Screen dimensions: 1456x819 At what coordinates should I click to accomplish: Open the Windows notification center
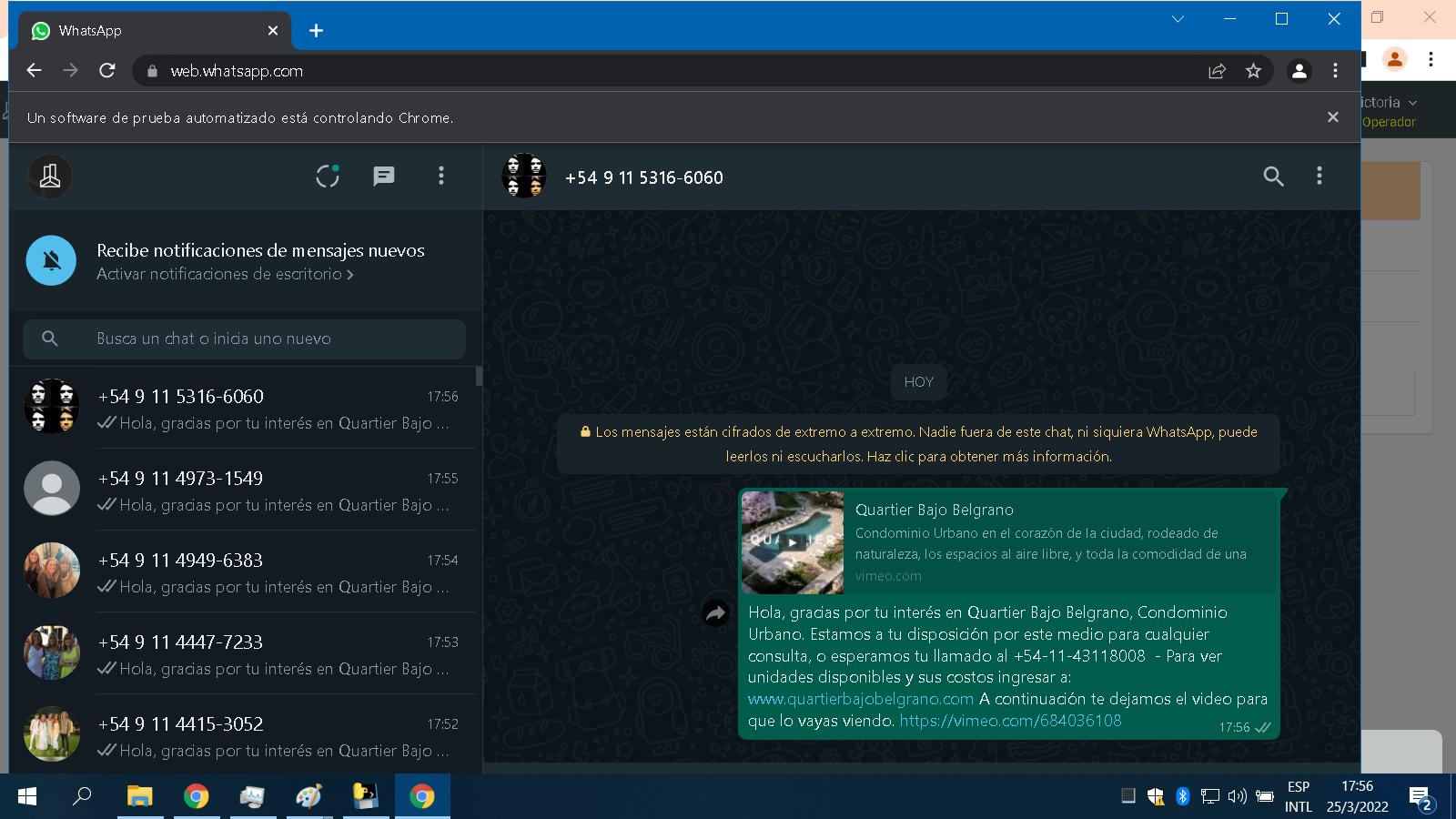point(1421,798)
